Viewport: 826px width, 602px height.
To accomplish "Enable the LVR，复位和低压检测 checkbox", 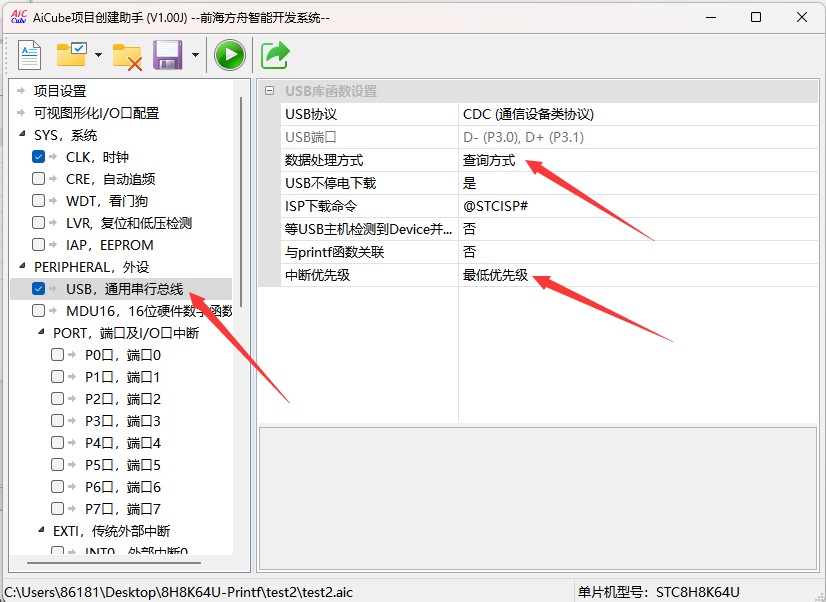I will pyautogui.click(x=38, y=223).
